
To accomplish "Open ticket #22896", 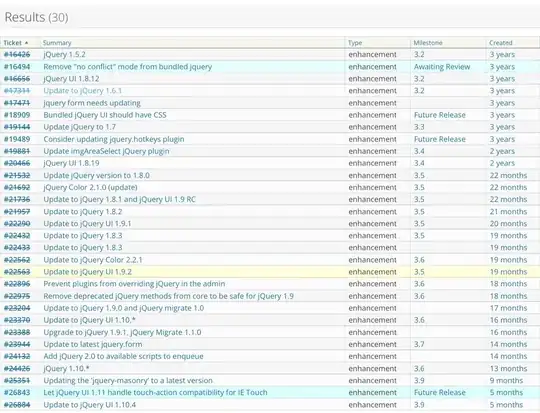I will click(x=17, y=284).
